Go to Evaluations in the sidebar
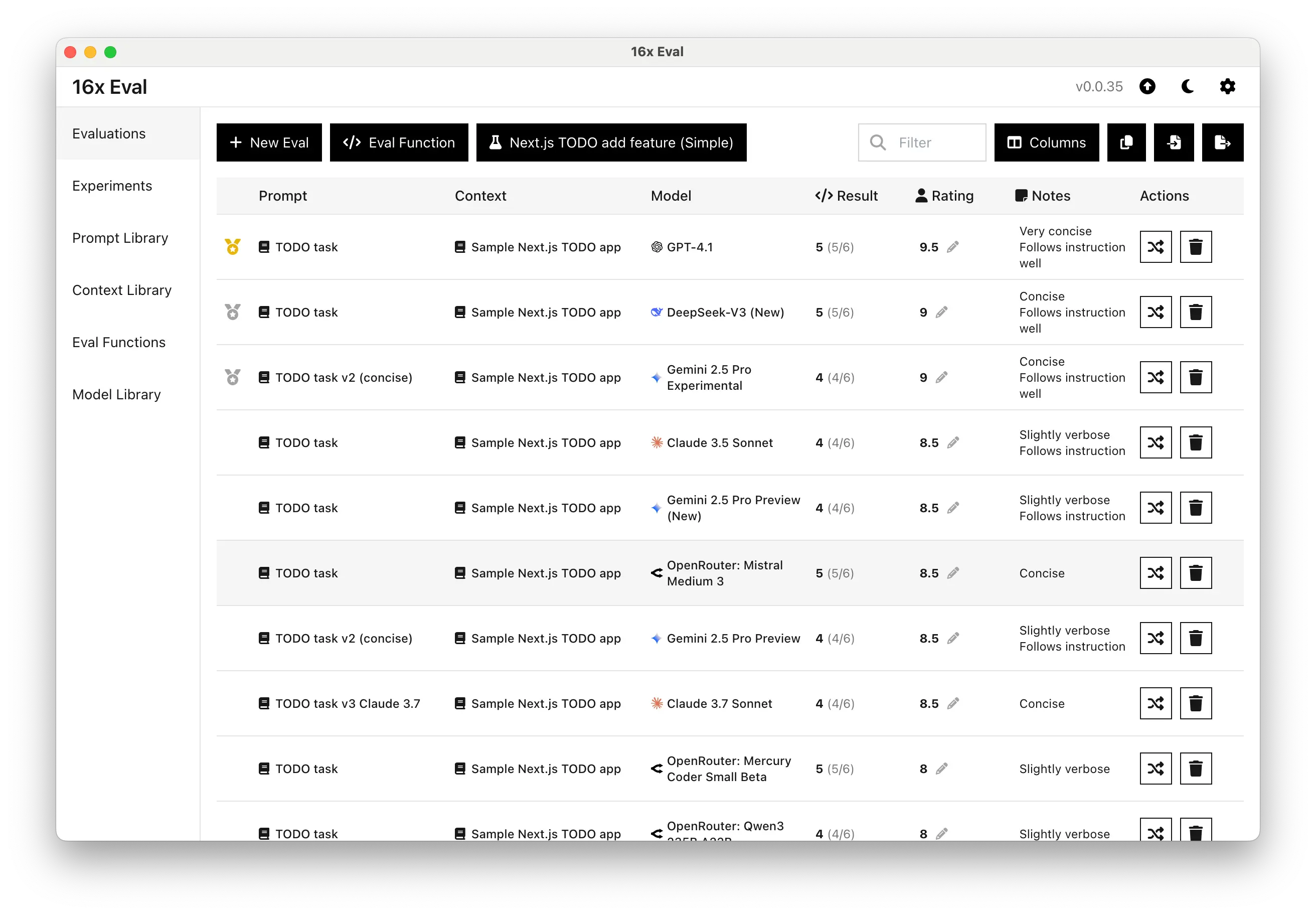 pos(128,133)
